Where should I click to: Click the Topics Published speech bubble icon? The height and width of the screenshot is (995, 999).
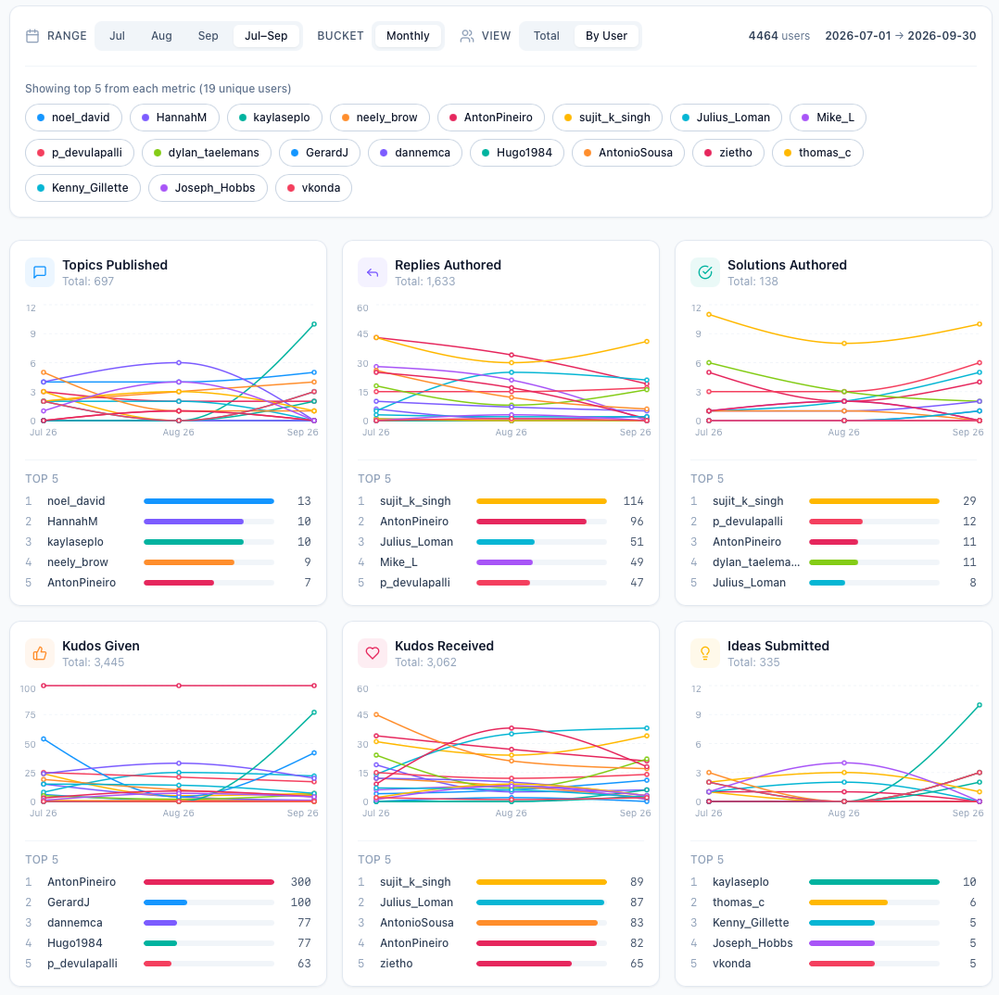40,272
